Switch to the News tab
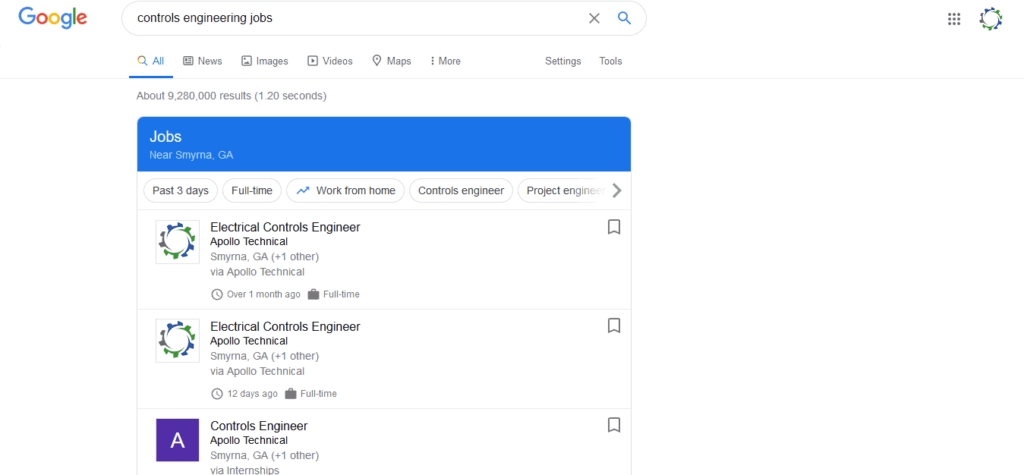 (x=202, y=61)
